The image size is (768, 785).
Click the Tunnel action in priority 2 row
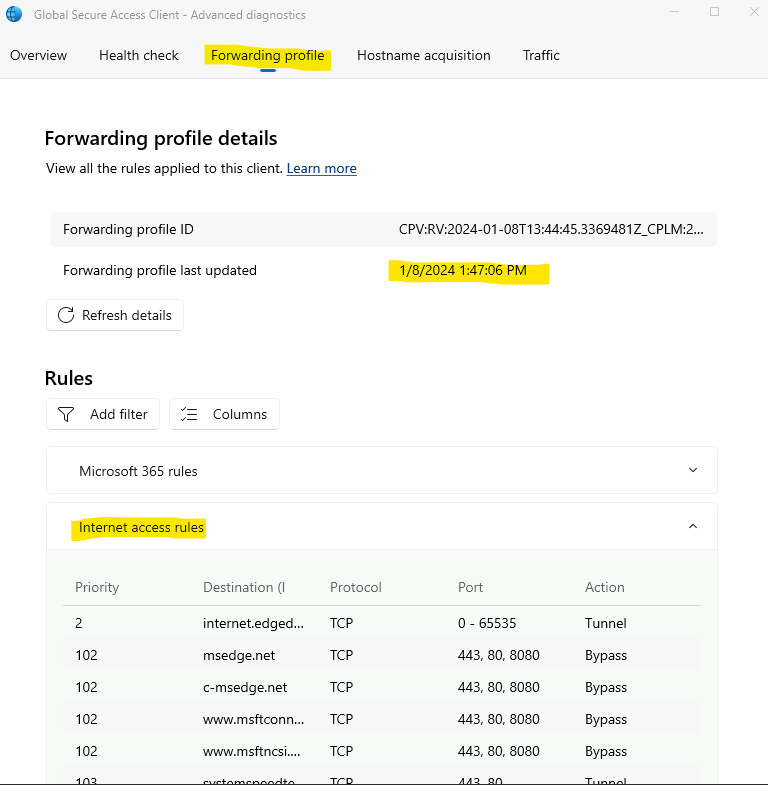(605, 623)
